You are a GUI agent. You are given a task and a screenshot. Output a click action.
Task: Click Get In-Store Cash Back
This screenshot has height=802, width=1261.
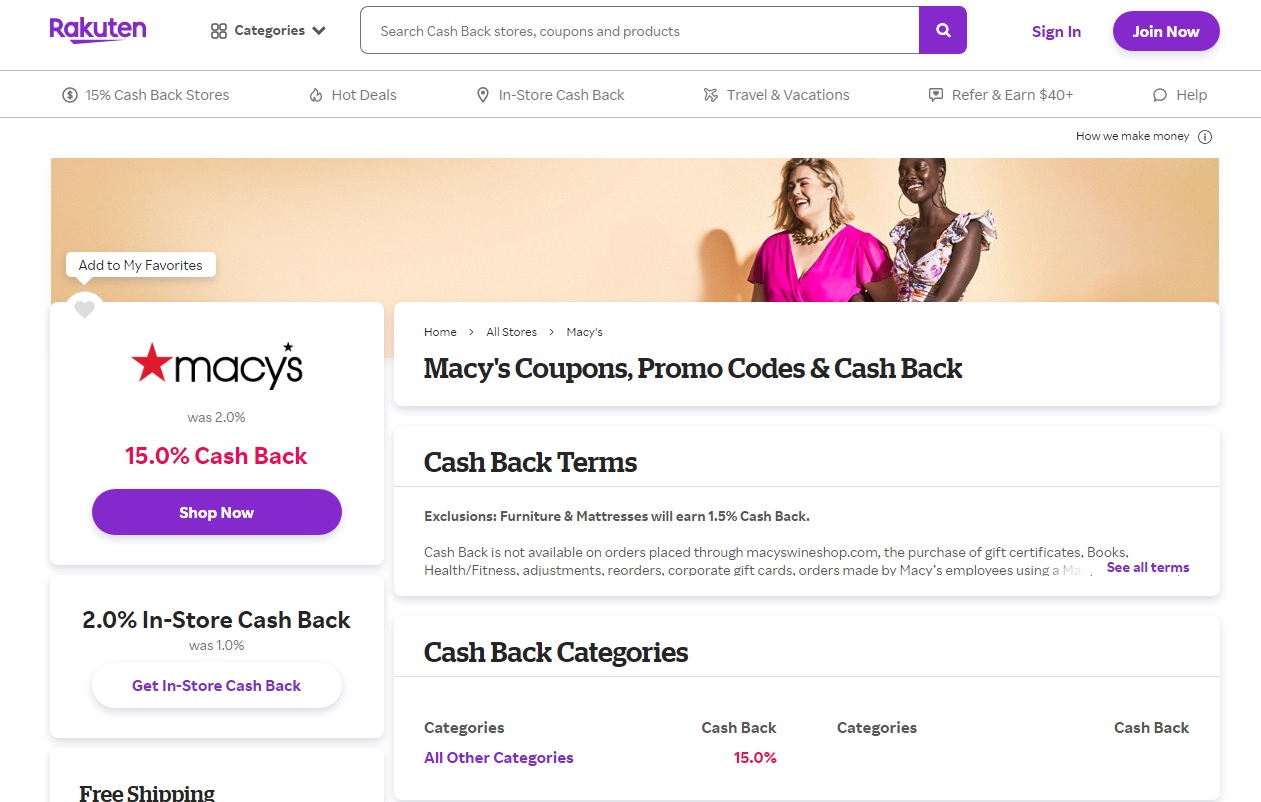216,685
